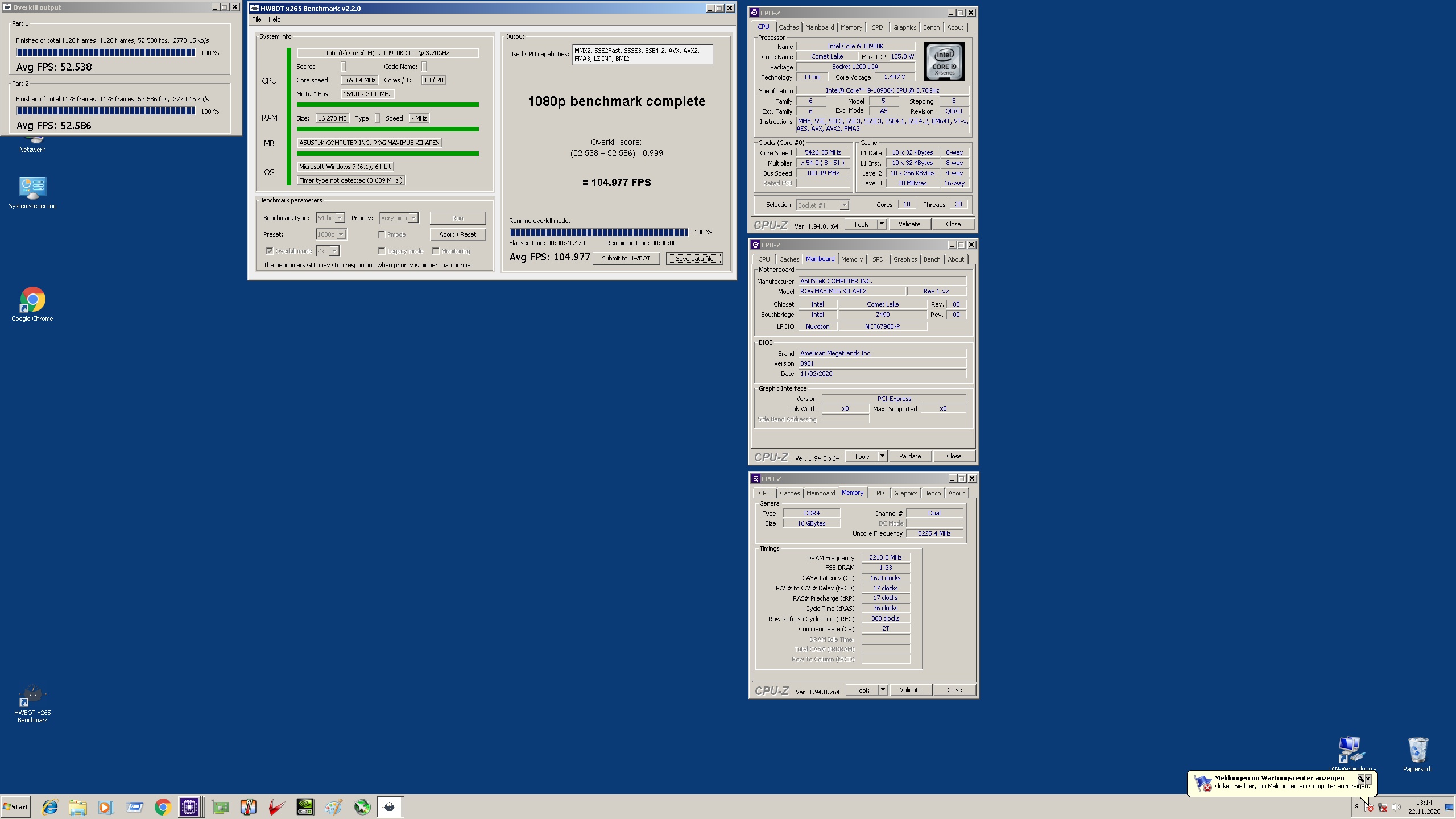Click main benchmark progress bar in Output
The width and height of the screenshot is (1456, 819).
(x=599, y=232)
